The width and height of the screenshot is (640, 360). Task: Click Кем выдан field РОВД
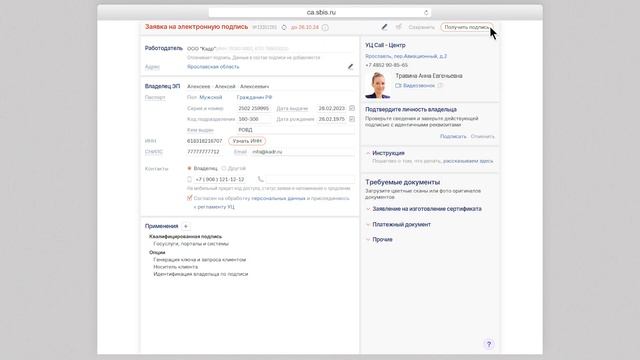point(296,130)
